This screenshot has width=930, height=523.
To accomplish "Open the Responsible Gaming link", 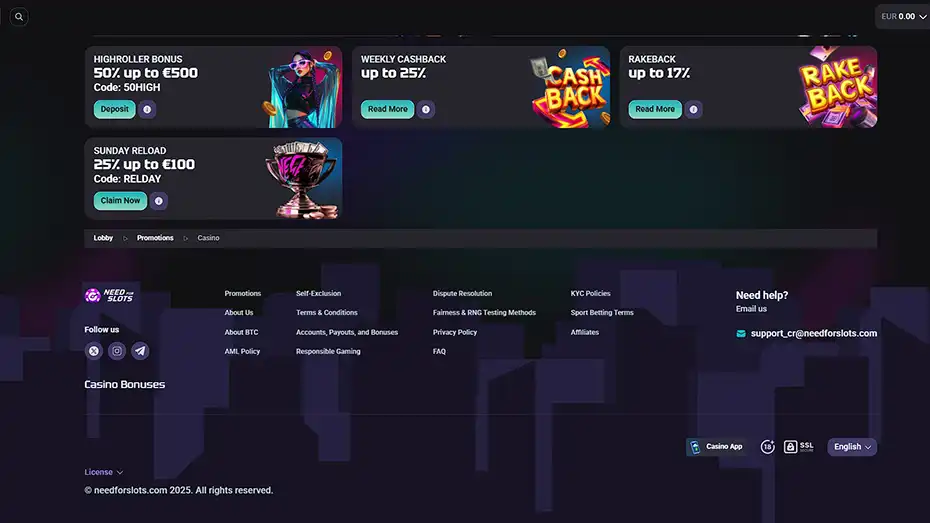I will [x=328, y=352].
